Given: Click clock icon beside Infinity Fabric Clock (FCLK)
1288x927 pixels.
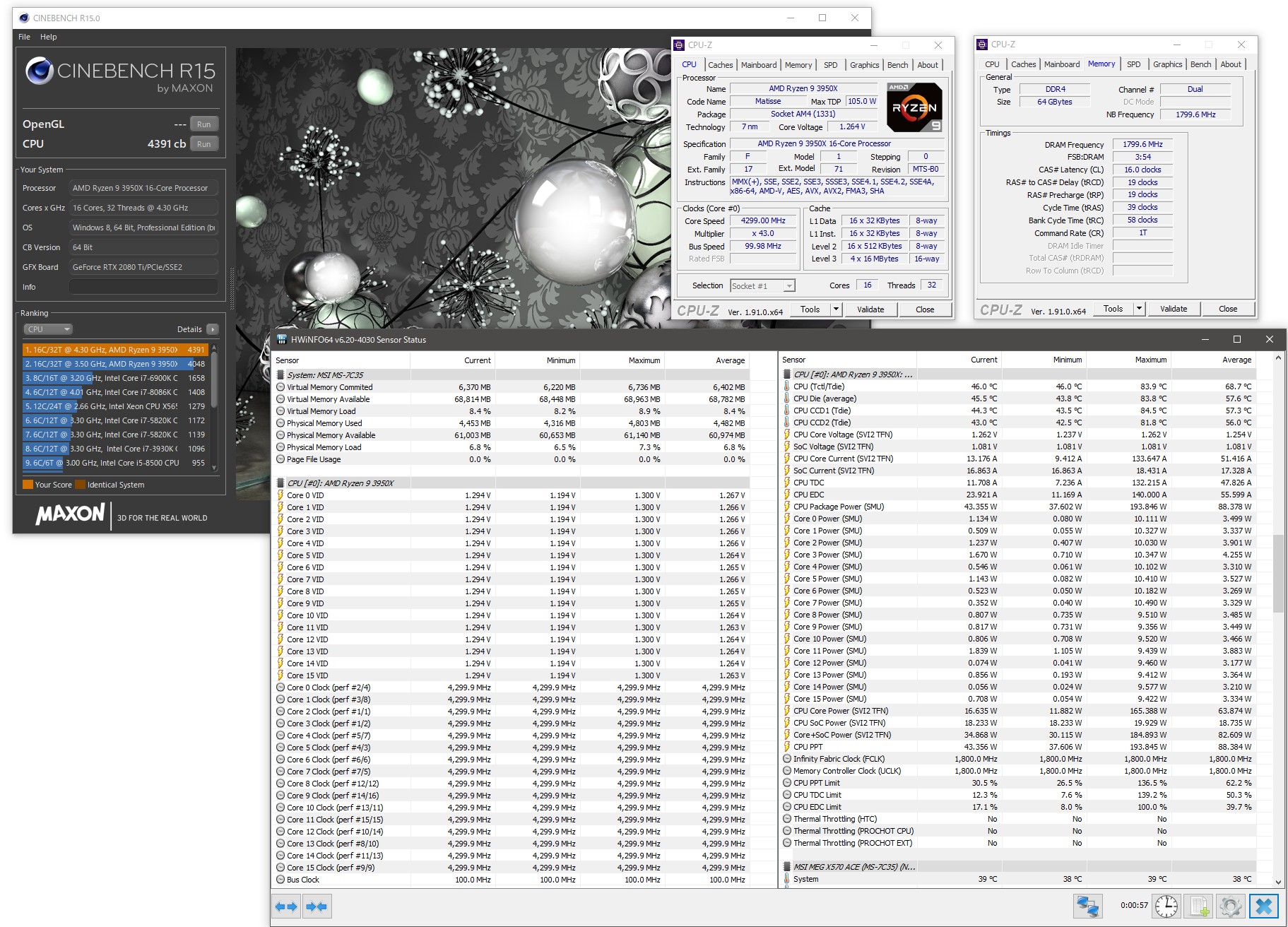Looking at the screenshot, I should pos(787,759).
